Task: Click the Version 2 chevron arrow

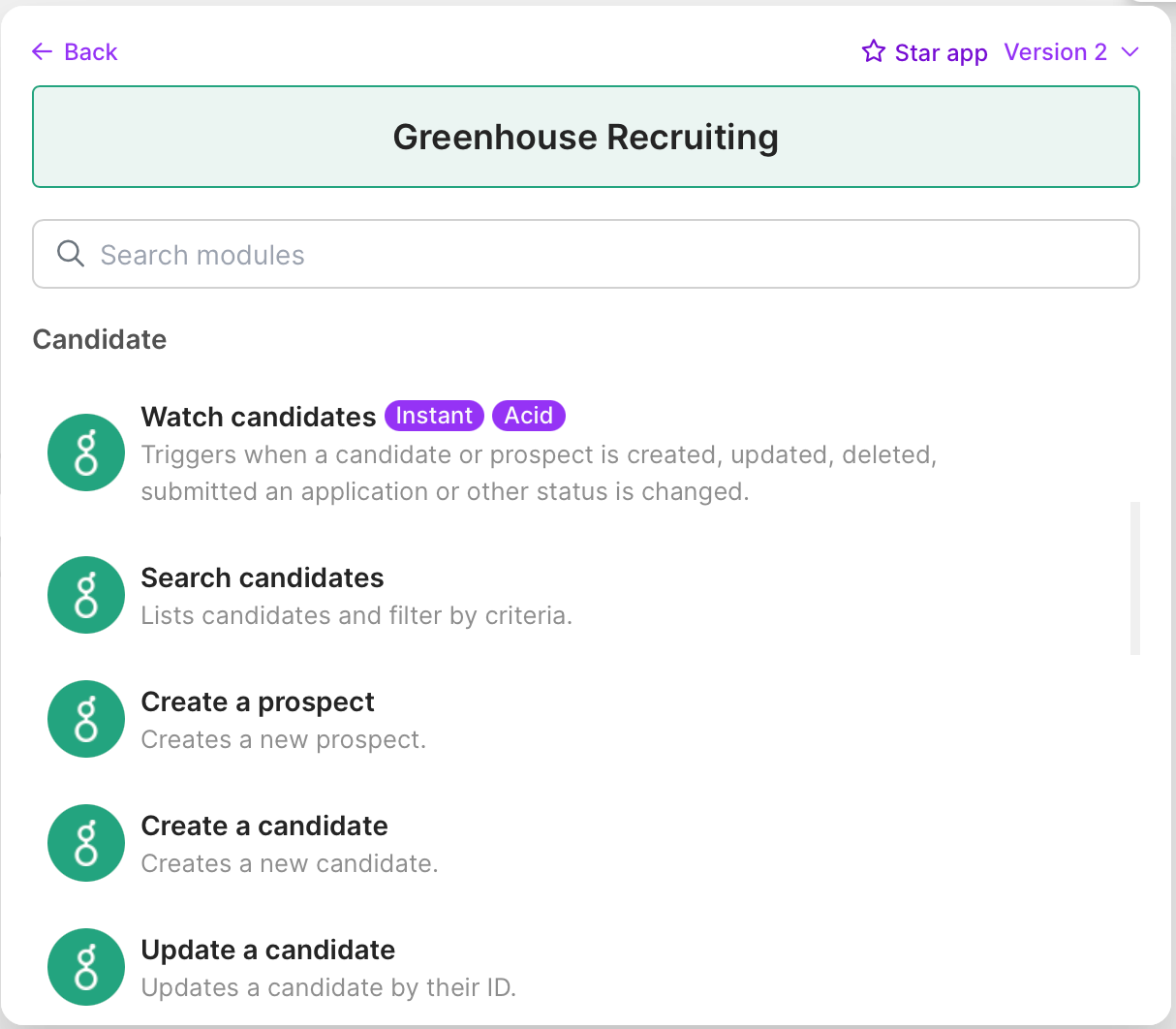Action: tap(1130, 52)
